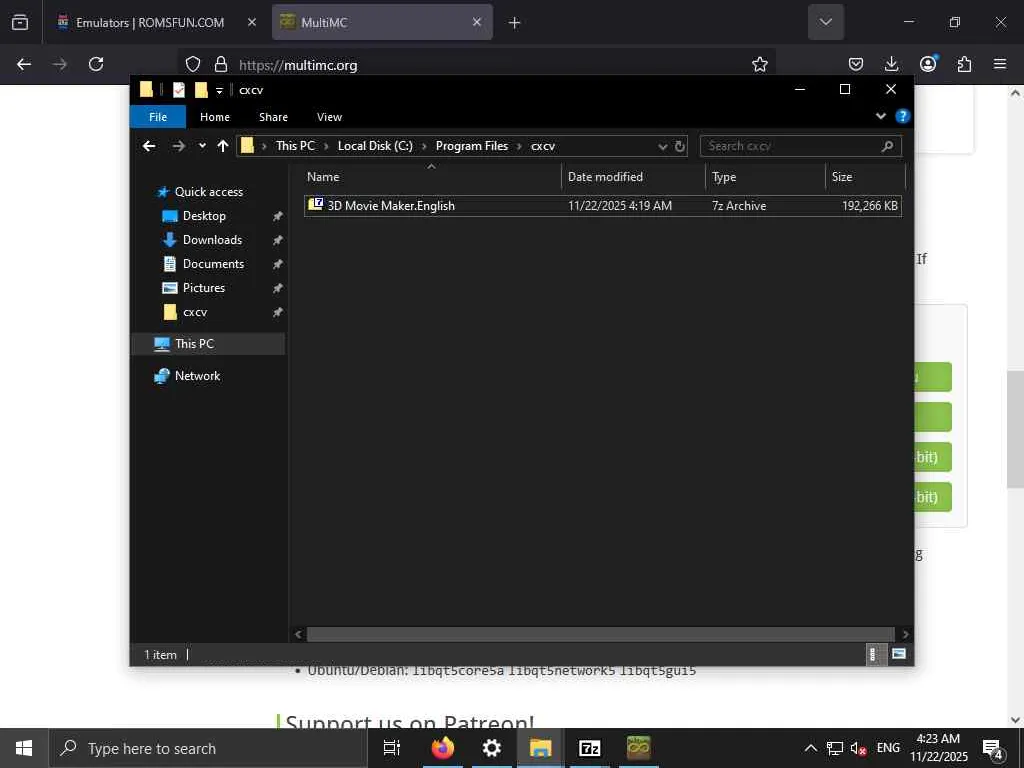The width and height of the screenshot is (1024, 768).
Task: Expand the Explorer ribbon chevron
Action: tap(880, 116)
